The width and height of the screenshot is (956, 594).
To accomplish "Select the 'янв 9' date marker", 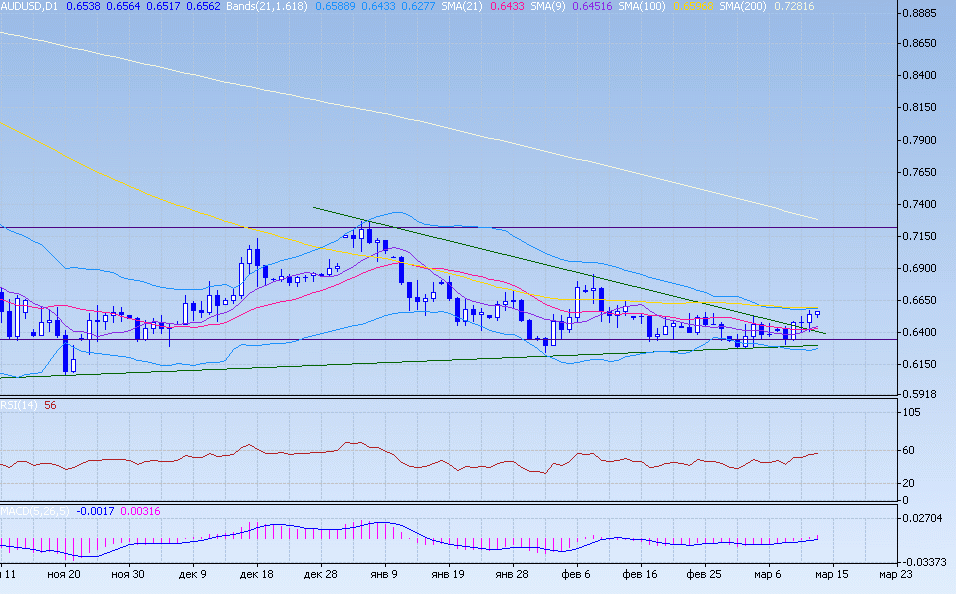I will (385, 575).
